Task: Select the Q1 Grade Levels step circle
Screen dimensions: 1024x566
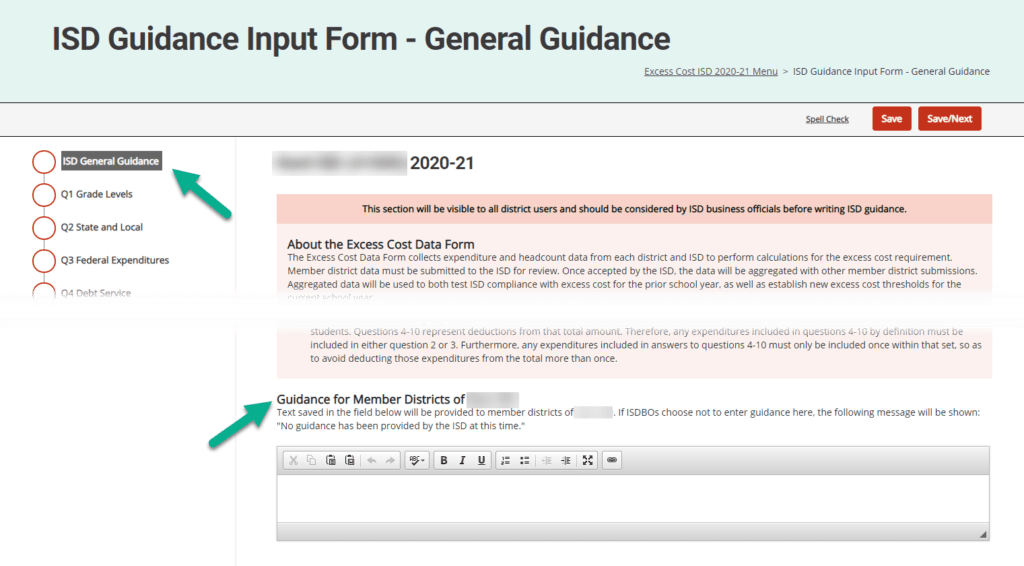Action: point(44,194)
